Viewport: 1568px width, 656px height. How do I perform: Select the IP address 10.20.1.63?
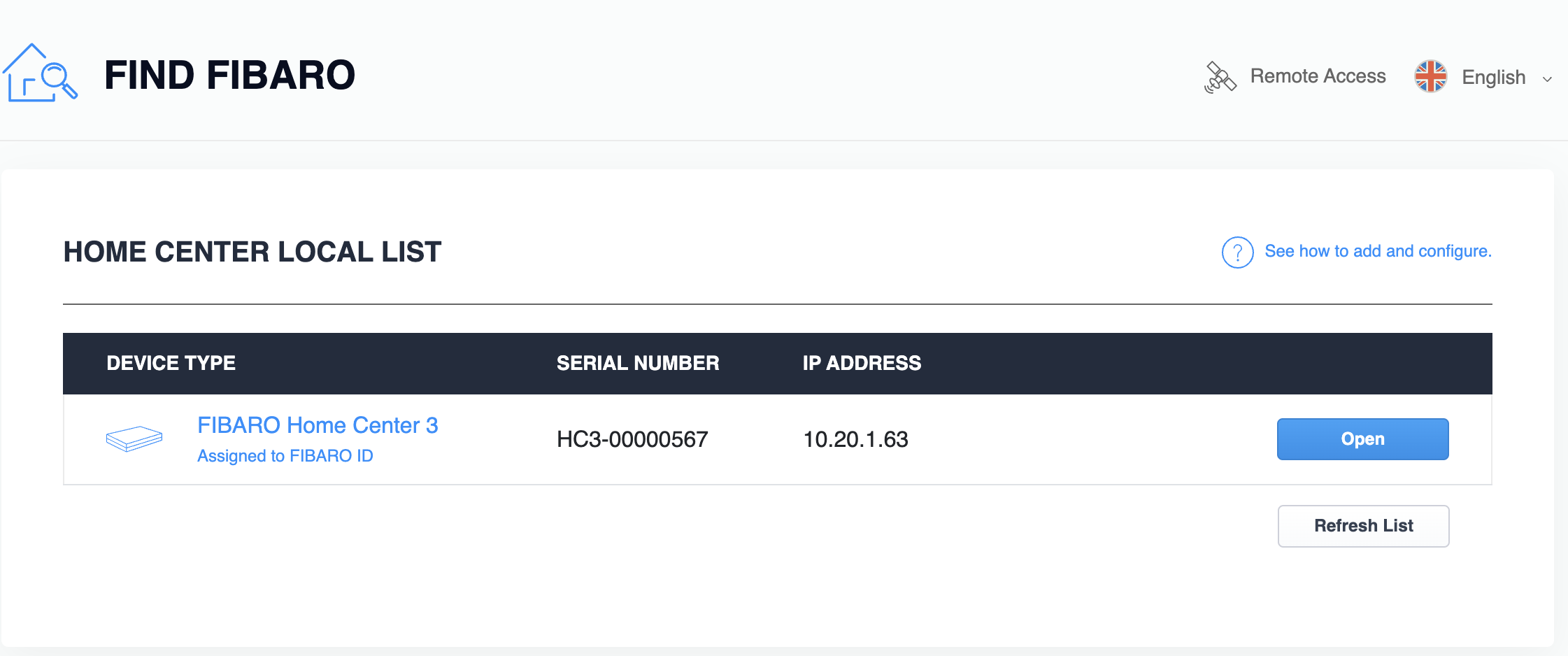tap(855, 439)
